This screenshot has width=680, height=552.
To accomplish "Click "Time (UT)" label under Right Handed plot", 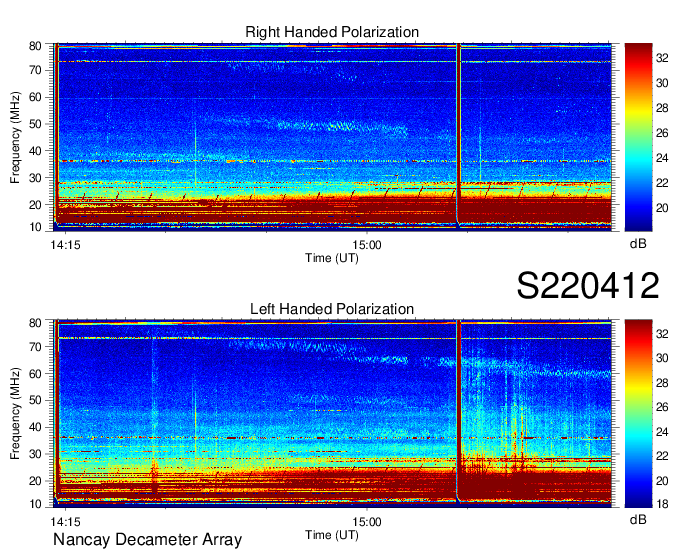I will [x=332, y=258].
